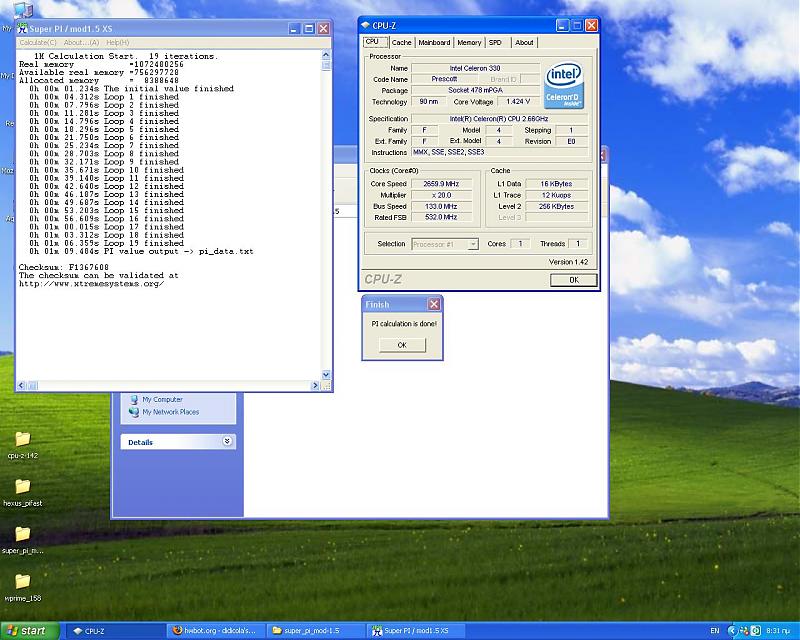This screenshot has width=800, height=640.
Task: Open the wprime_158 desktop folder
Action: [x=22, y=582]
